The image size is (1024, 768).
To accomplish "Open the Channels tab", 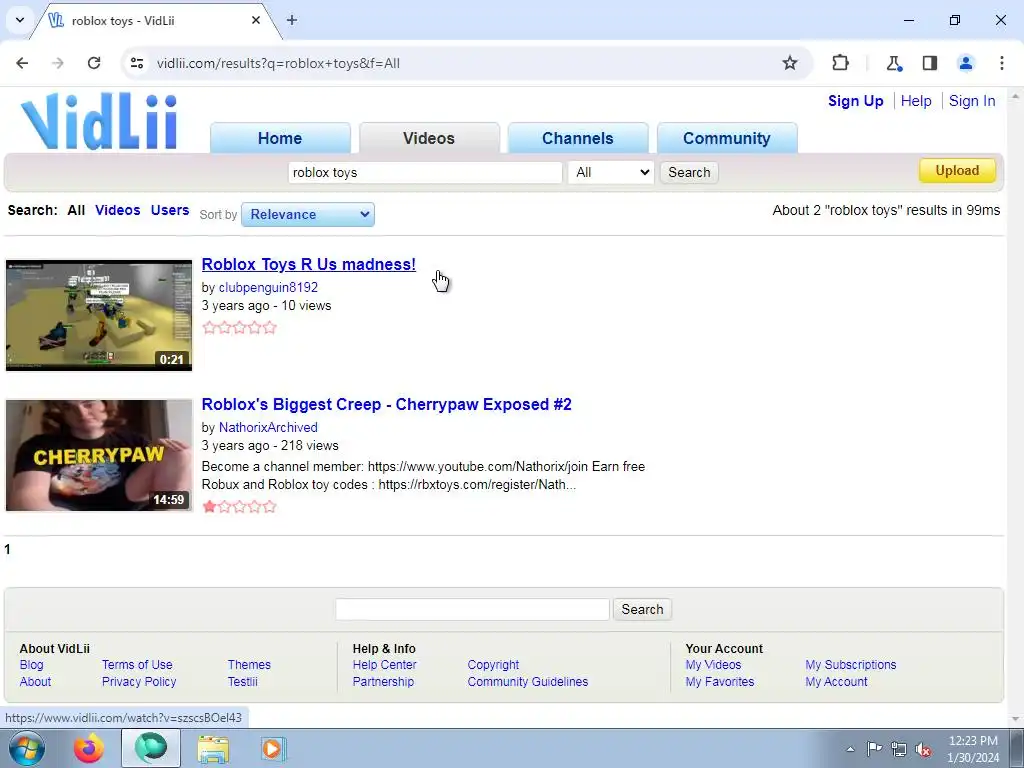I will pyautogui.click(x=578, y=138).
